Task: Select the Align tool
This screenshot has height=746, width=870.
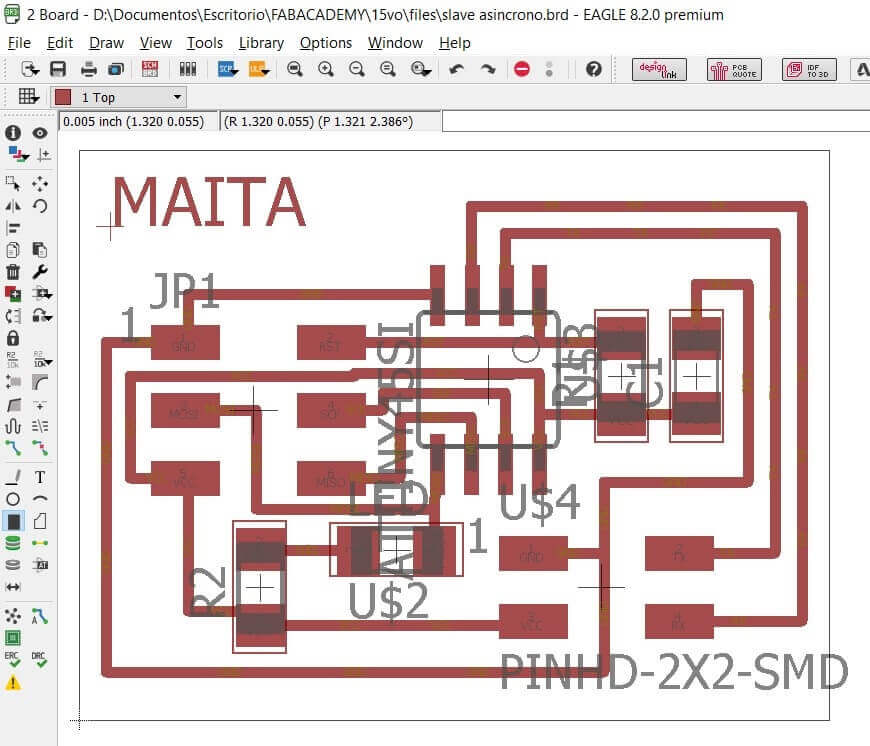Action: point(13,228)
